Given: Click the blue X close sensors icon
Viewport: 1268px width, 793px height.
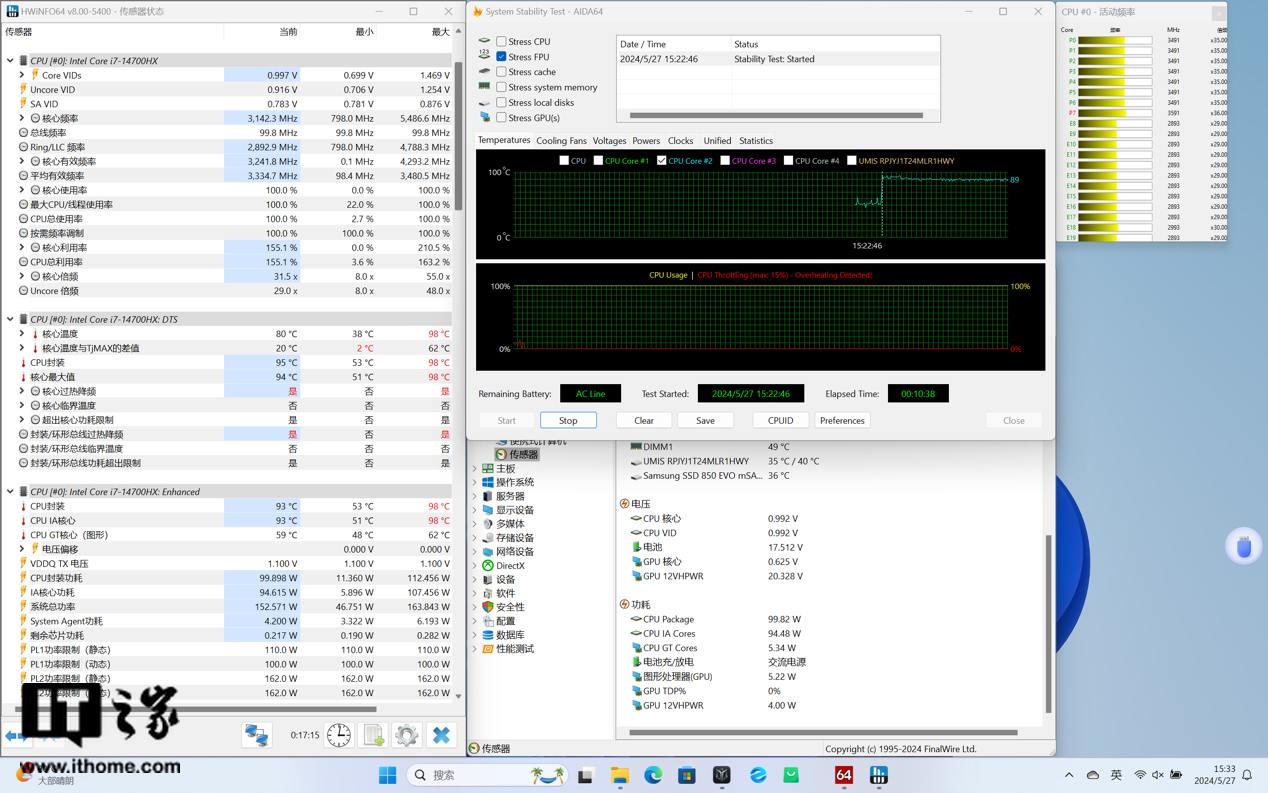Looking at the screenshot, I should [x=441, y=735].
